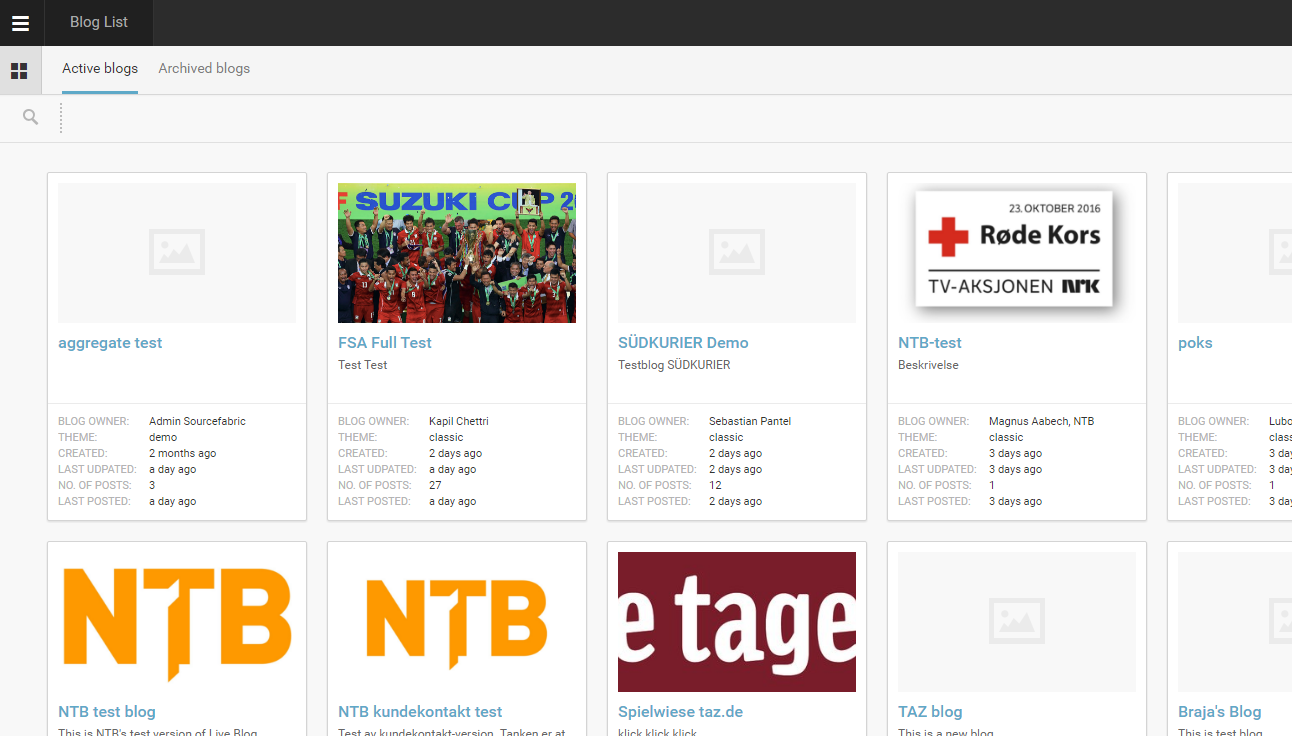The width and height of the screenshot is (1292, 736).
Task: Click NTB test blog logo thumbnail
Action: coord(177,622)
